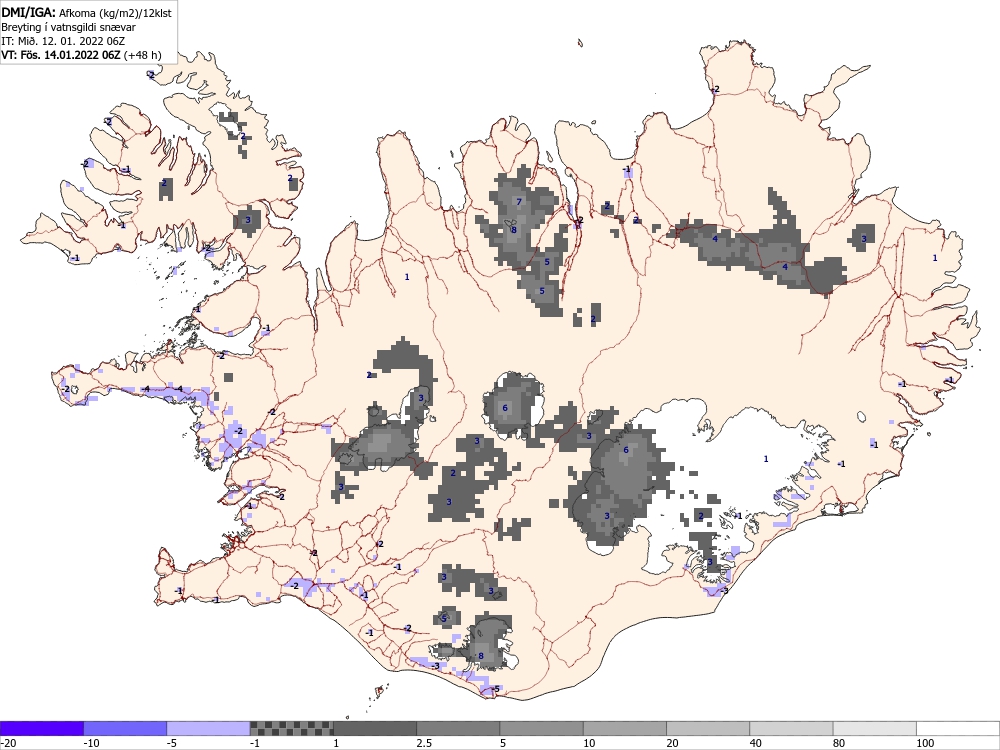
Task: Pick the gray 2.5 to 5 legend swatch
Action: coord(458,728)
